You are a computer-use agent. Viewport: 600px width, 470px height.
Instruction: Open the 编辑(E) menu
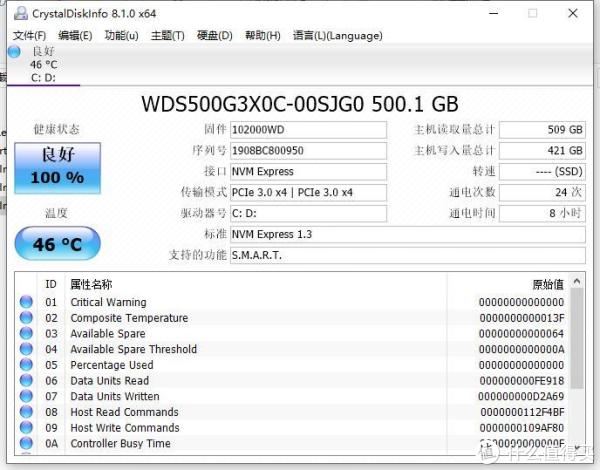(75, 36)
